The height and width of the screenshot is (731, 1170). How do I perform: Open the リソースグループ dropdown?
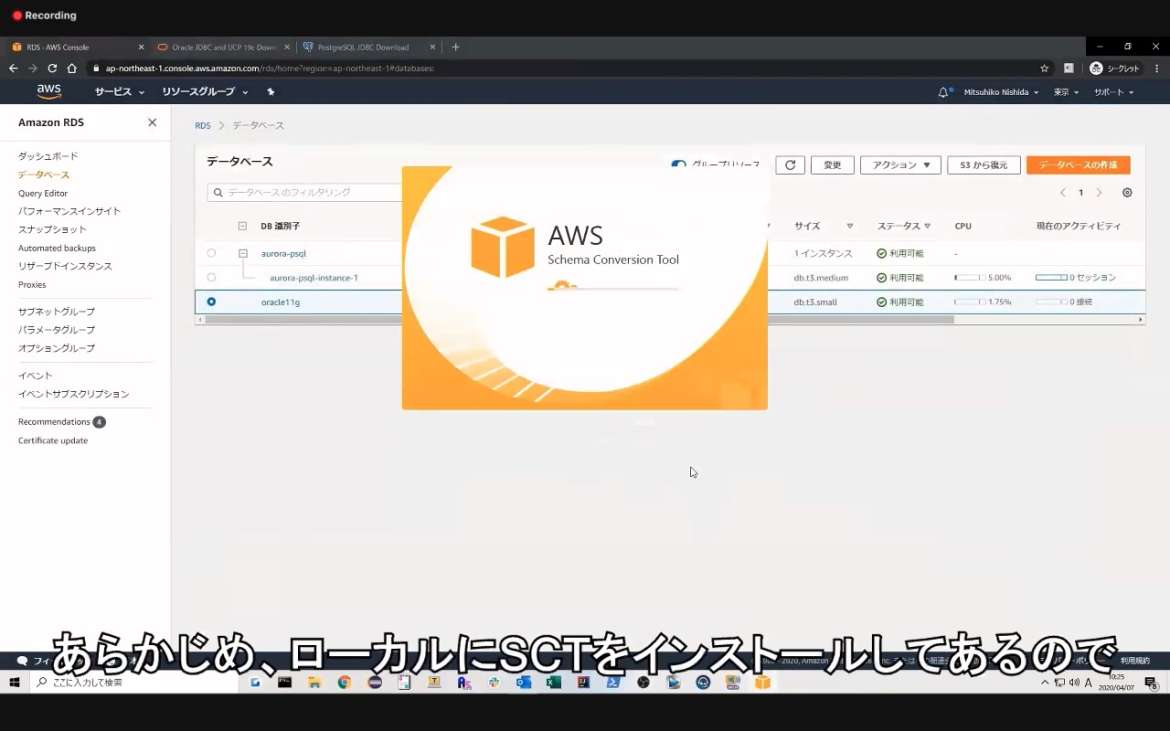click(x=205, y=92)
